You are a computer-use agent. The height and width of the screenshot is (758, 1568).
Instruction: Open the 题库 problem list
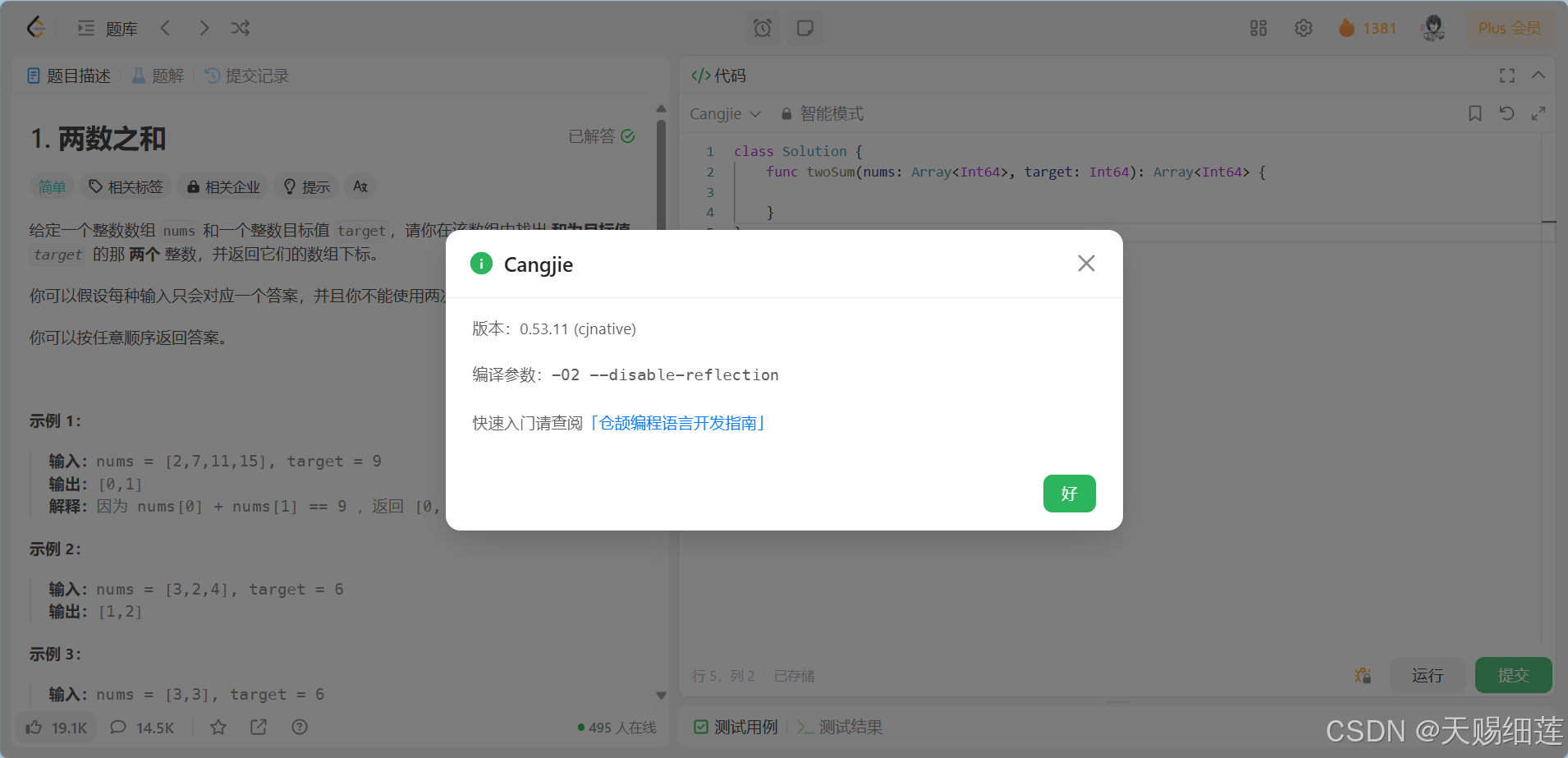point(108,29)
